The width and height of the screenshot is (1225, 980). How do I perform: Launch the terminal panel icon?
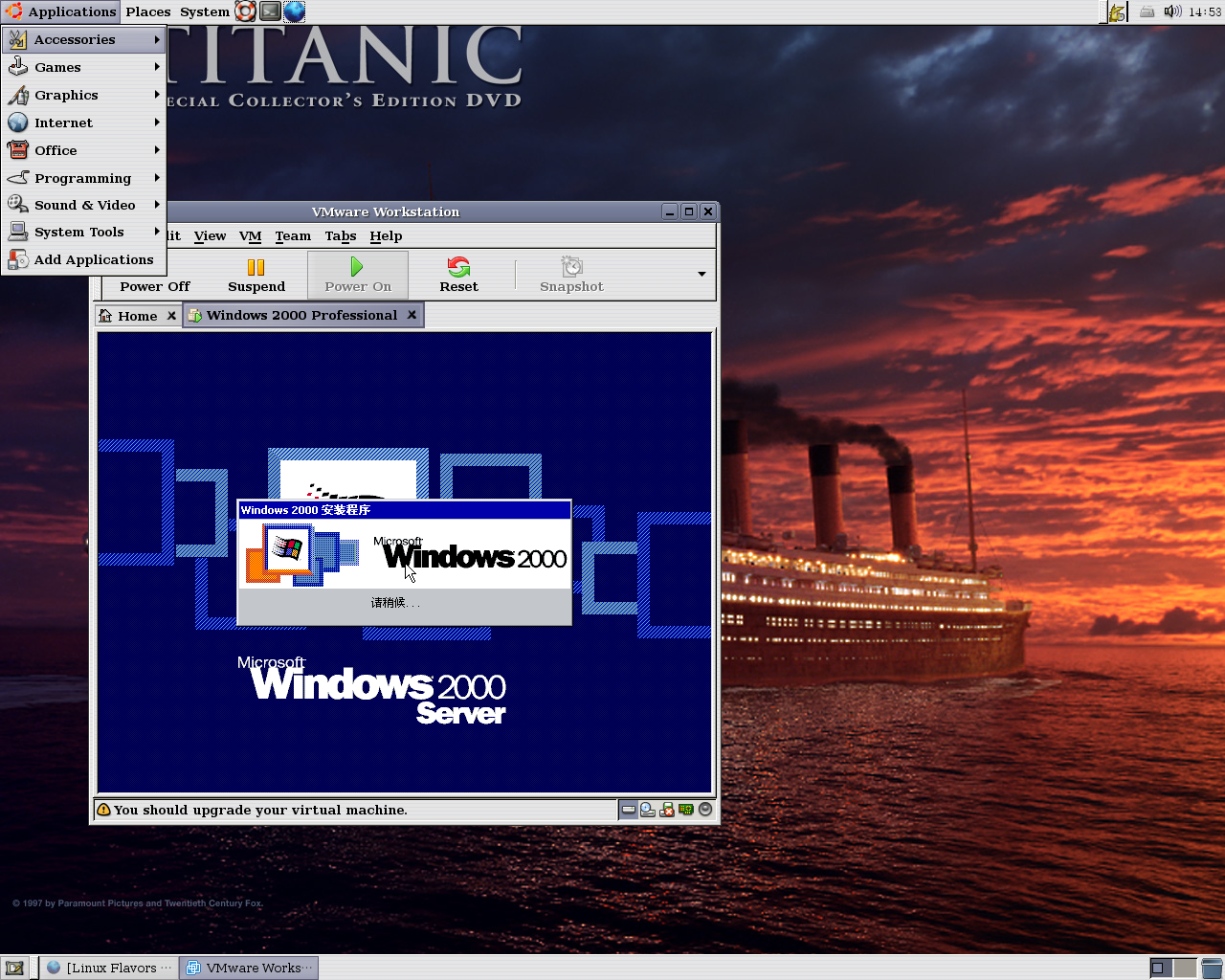271,11
